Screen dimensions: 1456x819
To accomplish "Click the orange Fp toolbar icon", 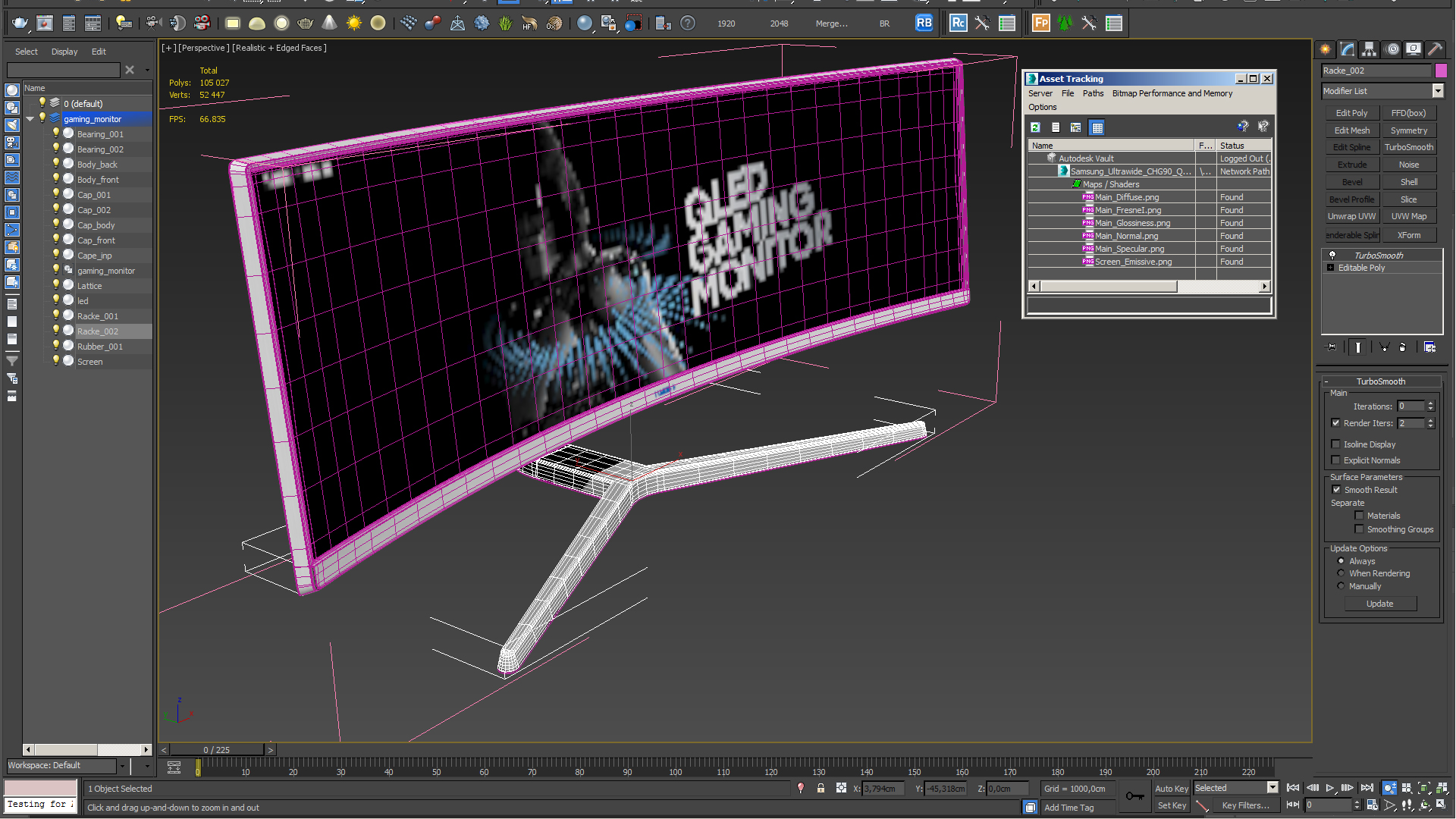I will tap(1041, 24).
